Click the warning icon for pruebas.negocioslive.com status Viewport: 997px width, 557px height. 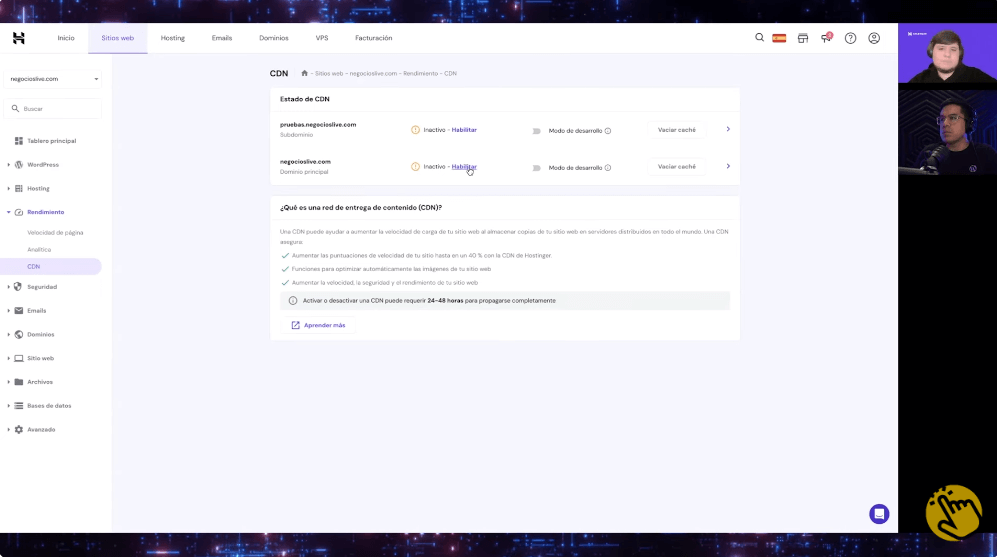[x=415, y=130]
